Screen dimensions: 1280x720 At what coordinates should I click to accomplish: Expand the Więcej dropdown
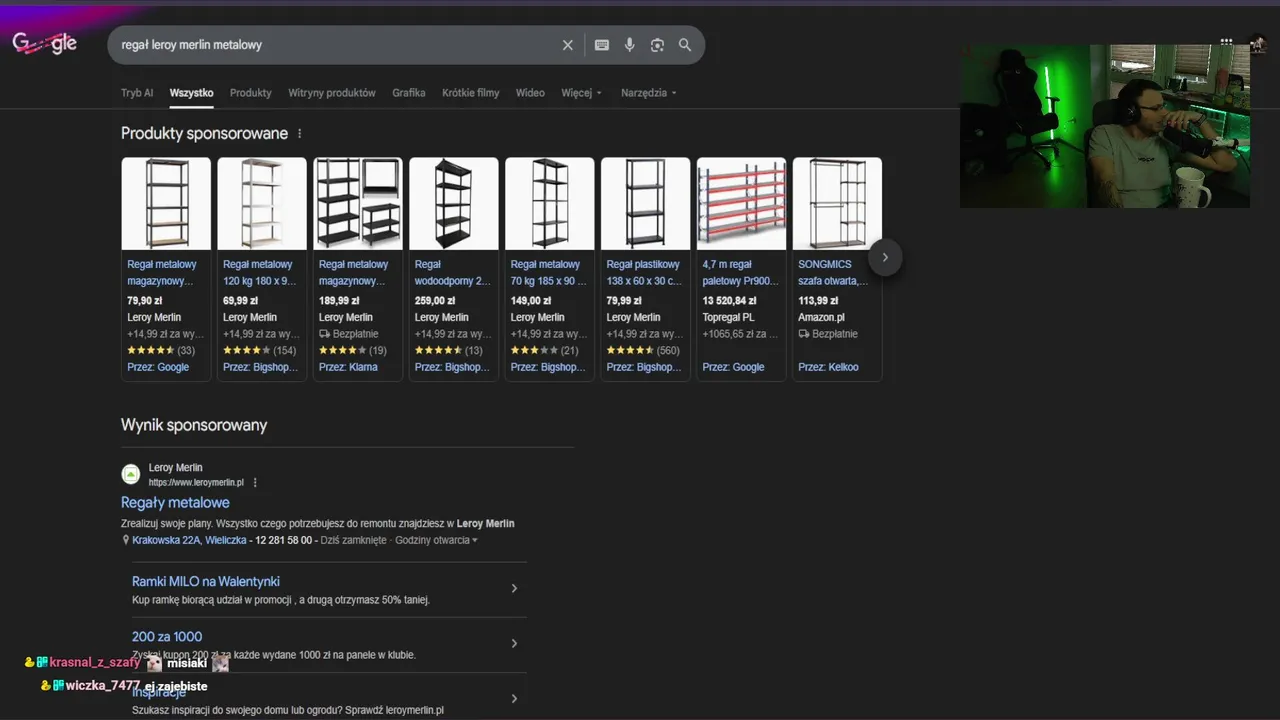(x=581, y=93)
